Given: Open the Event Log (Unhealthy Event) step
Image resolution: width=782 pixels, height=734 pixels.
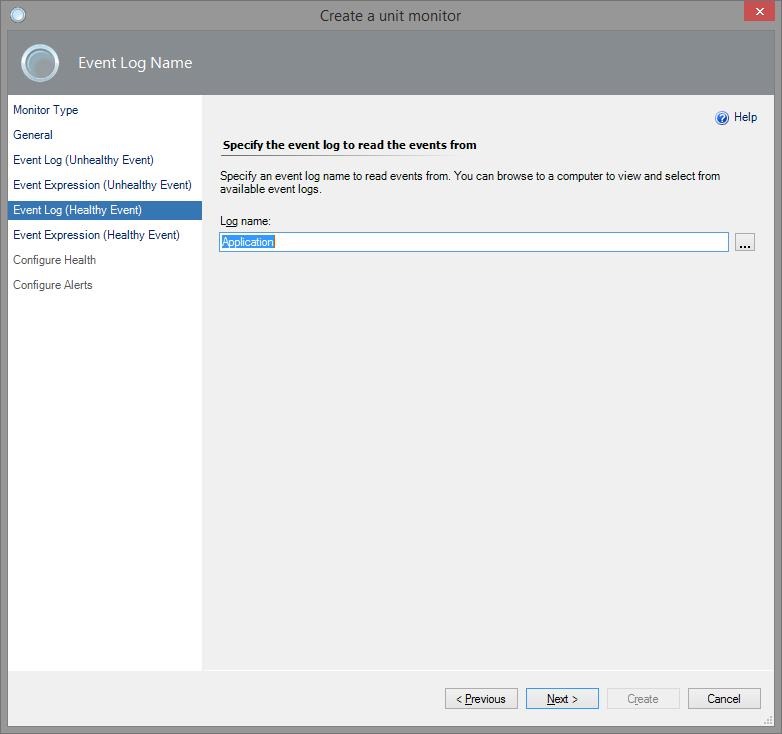Looking at the screenshot, I should pyautogui.click(x=83, y=160).
